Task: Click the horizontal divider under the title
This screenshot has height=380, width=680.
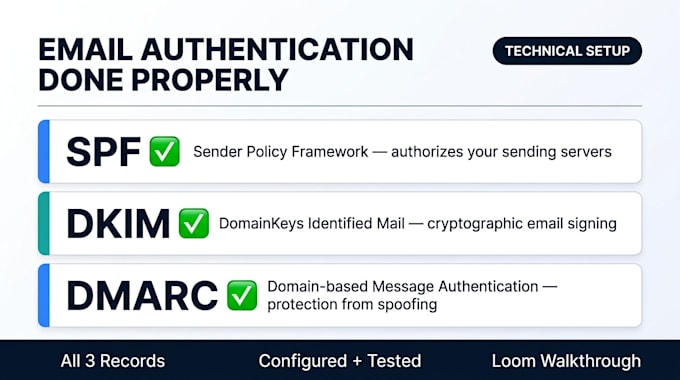Action: pyautogui.click(x=340, y=105)
